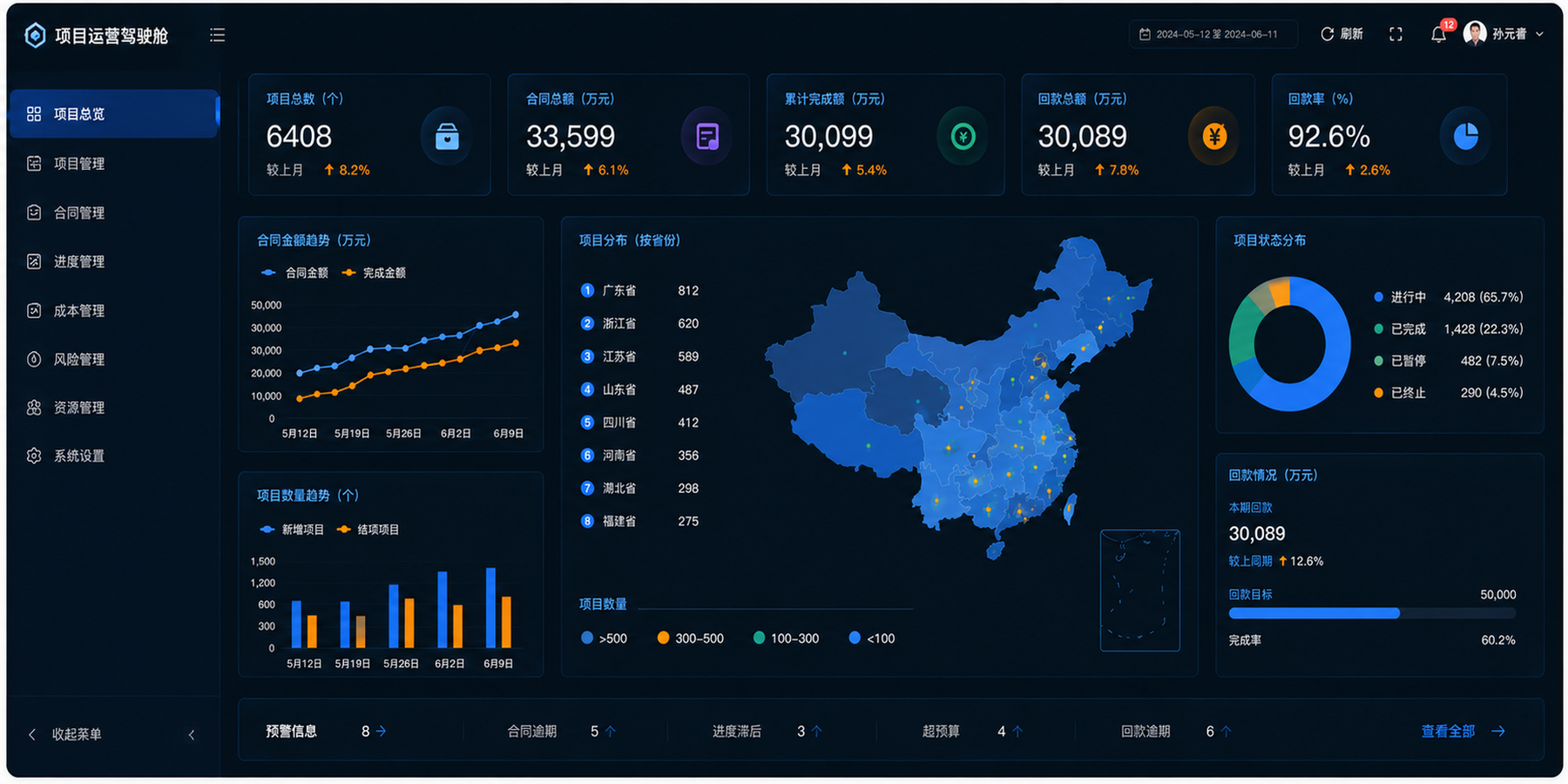Click the project status donut chart
Image resolution: width=1568 pixels, height=784 pixels.
[1290, 343]
